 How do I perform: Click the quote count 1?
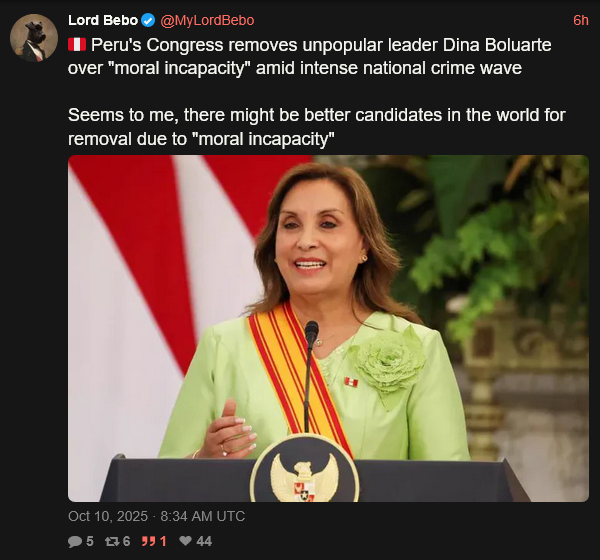tap(163, 541)
